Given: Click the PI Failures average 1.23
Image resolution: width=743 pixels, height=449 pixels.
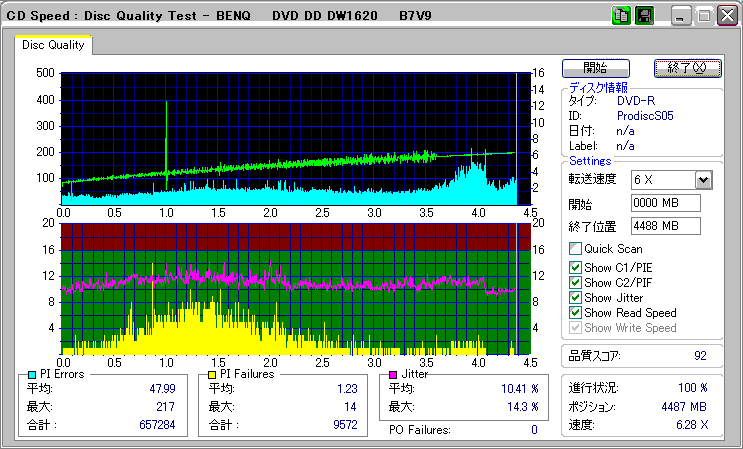Looking at the screenshot, I should tap(347, 389).
